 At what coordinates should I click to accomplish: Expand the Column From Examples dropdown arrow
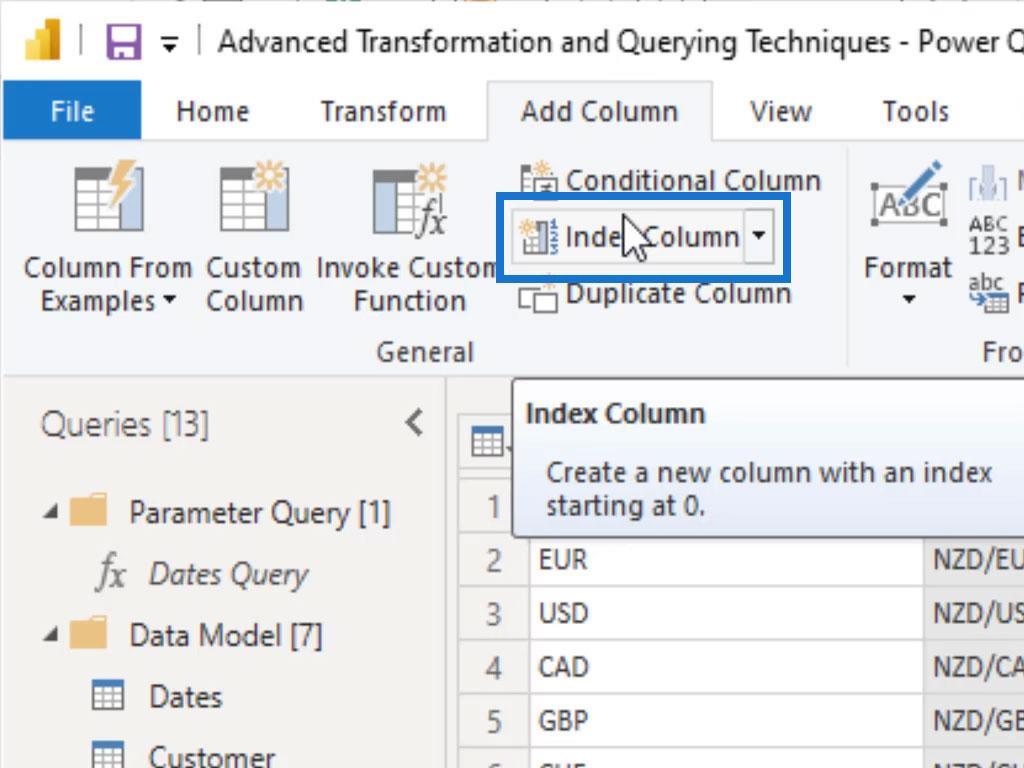170,299
